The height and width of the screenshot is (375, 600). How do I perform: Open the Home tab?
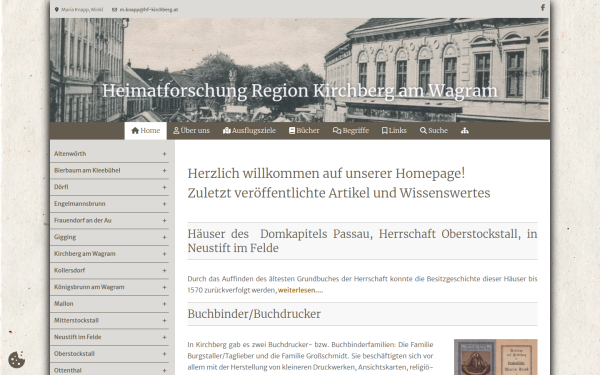[145, 131]
